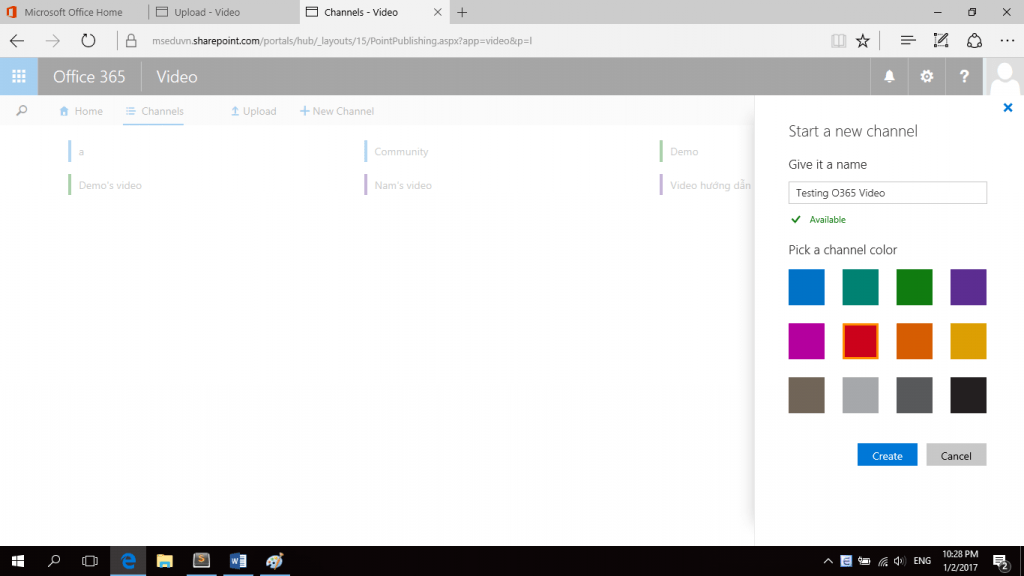Pick the light gray channel color
1024x576 pixels.
tap(860, 395)
